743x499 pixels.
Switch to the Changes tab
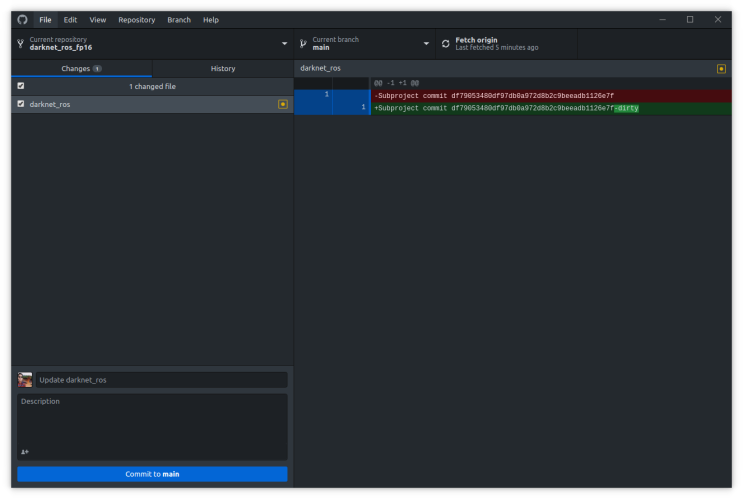click(82, 69)
